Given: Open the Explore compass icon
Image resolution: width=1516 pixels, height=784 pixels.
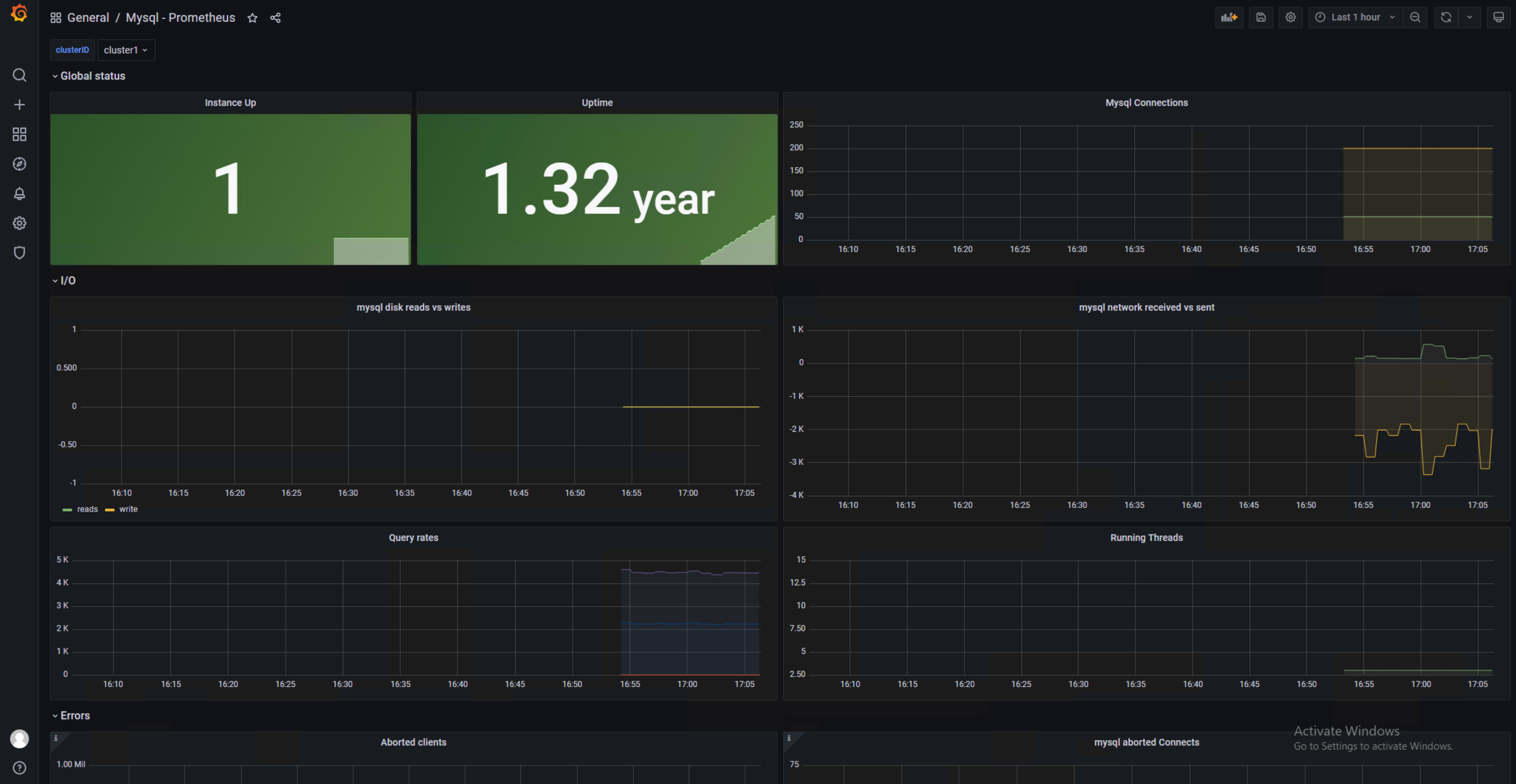Looking at the screenshot, I should click(x=19, y=164).
